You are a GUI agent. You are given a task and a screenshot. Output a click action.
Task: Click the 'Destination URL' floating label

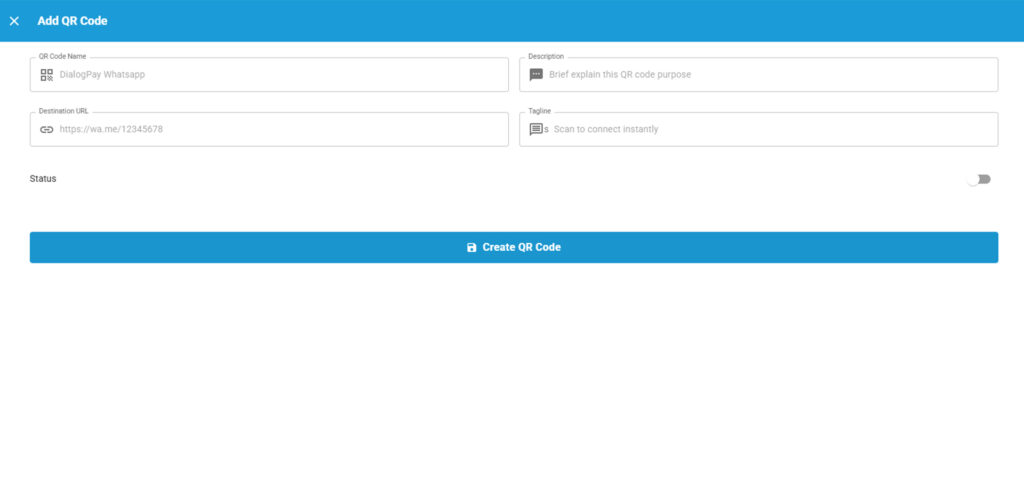[63, 111]
